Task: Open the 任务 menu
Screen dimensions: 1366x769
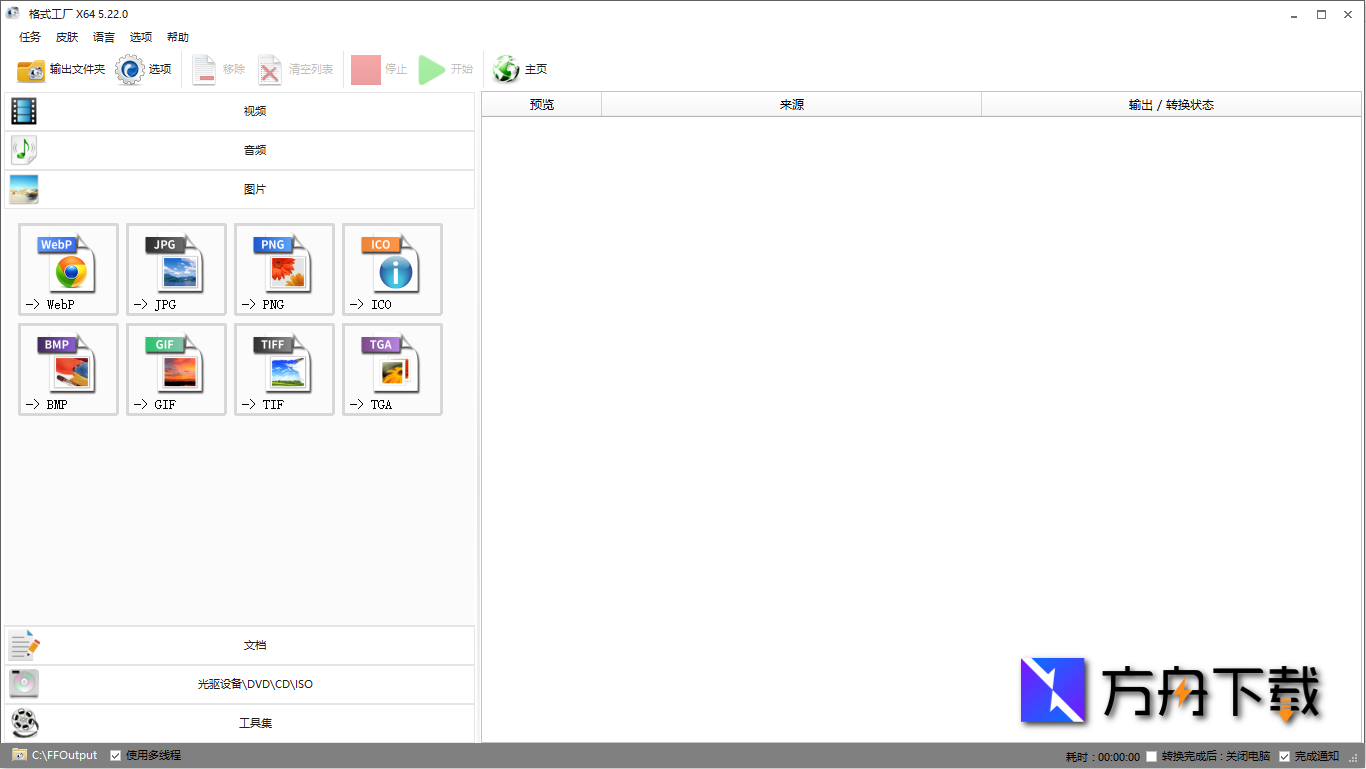Action: [30, 37]
